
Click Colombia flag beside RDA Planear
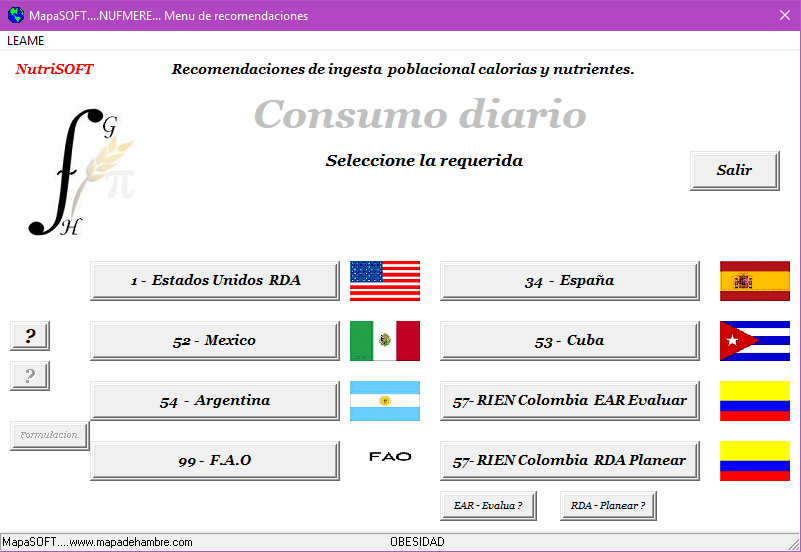[x=755, y=461]
